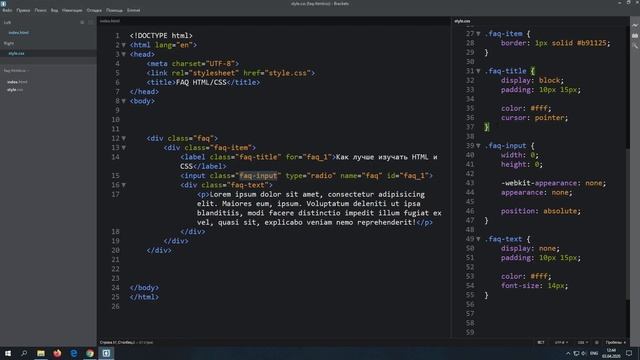The width and height of the screenshot is (640, 360).
Task: Click the working files settings gear icon
Action: pyautogui.click(x=82, y=22)
